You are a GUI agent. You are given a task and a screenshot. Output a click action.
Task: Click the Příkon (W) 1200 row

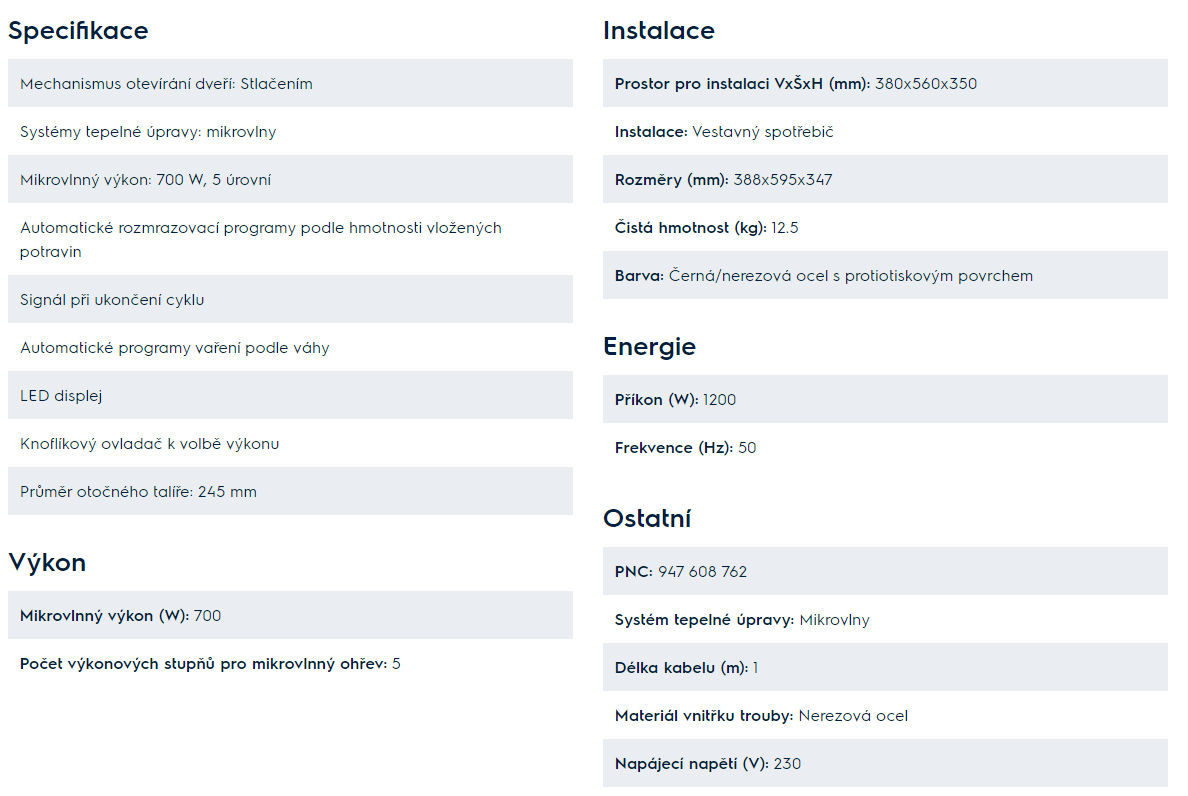point(885,399)
